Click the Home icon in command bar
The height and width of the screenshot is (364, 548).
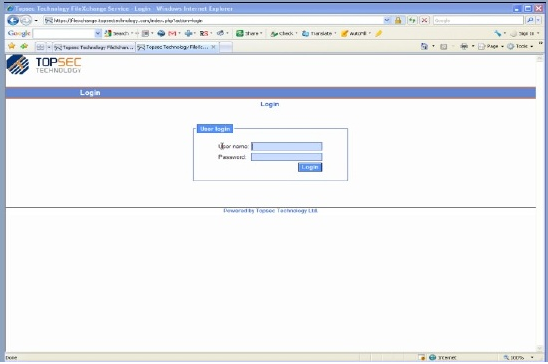click(x=424, y=46)
